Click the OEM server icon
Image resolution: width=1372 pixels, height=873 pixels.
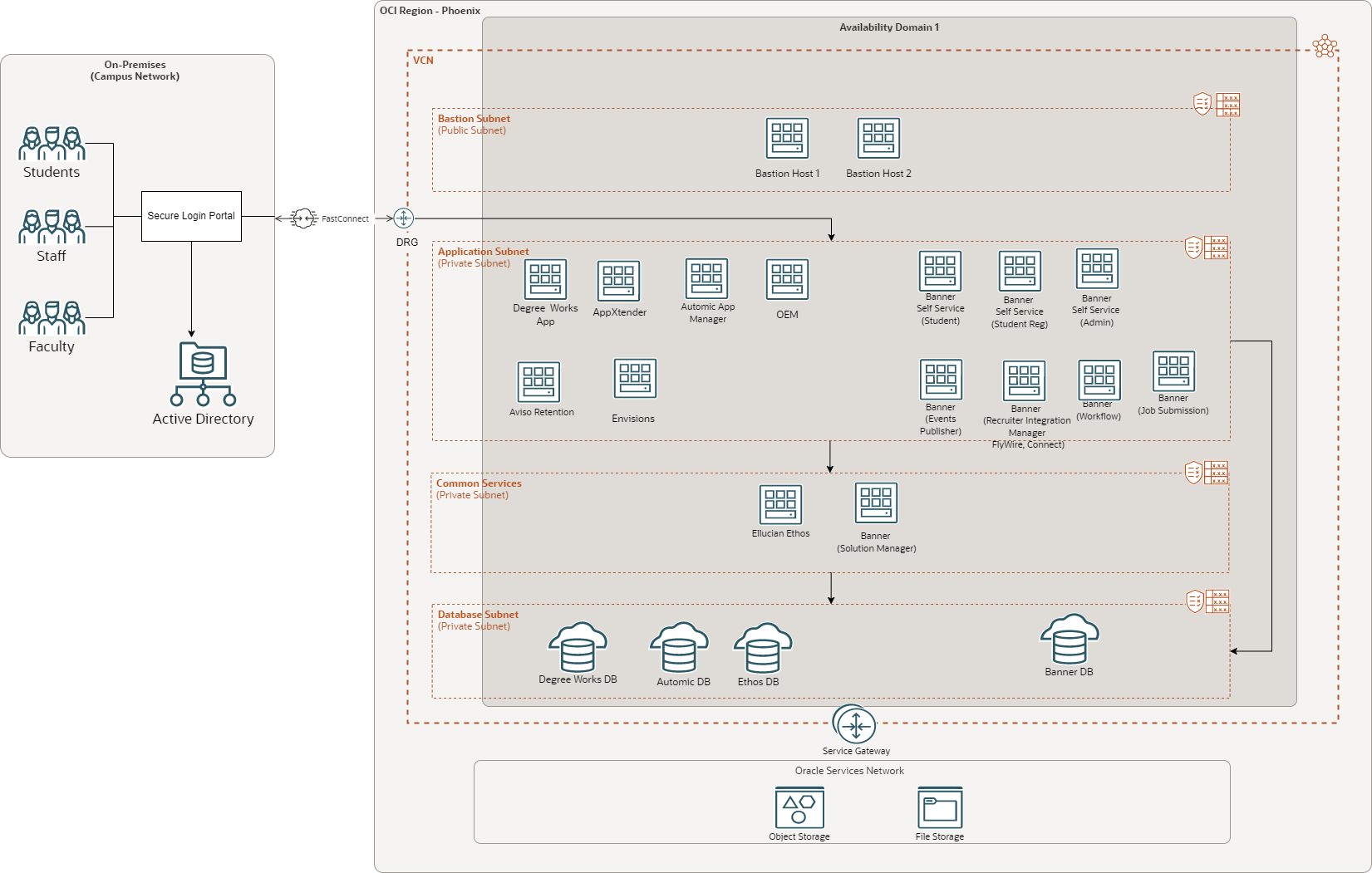(787, 280)
